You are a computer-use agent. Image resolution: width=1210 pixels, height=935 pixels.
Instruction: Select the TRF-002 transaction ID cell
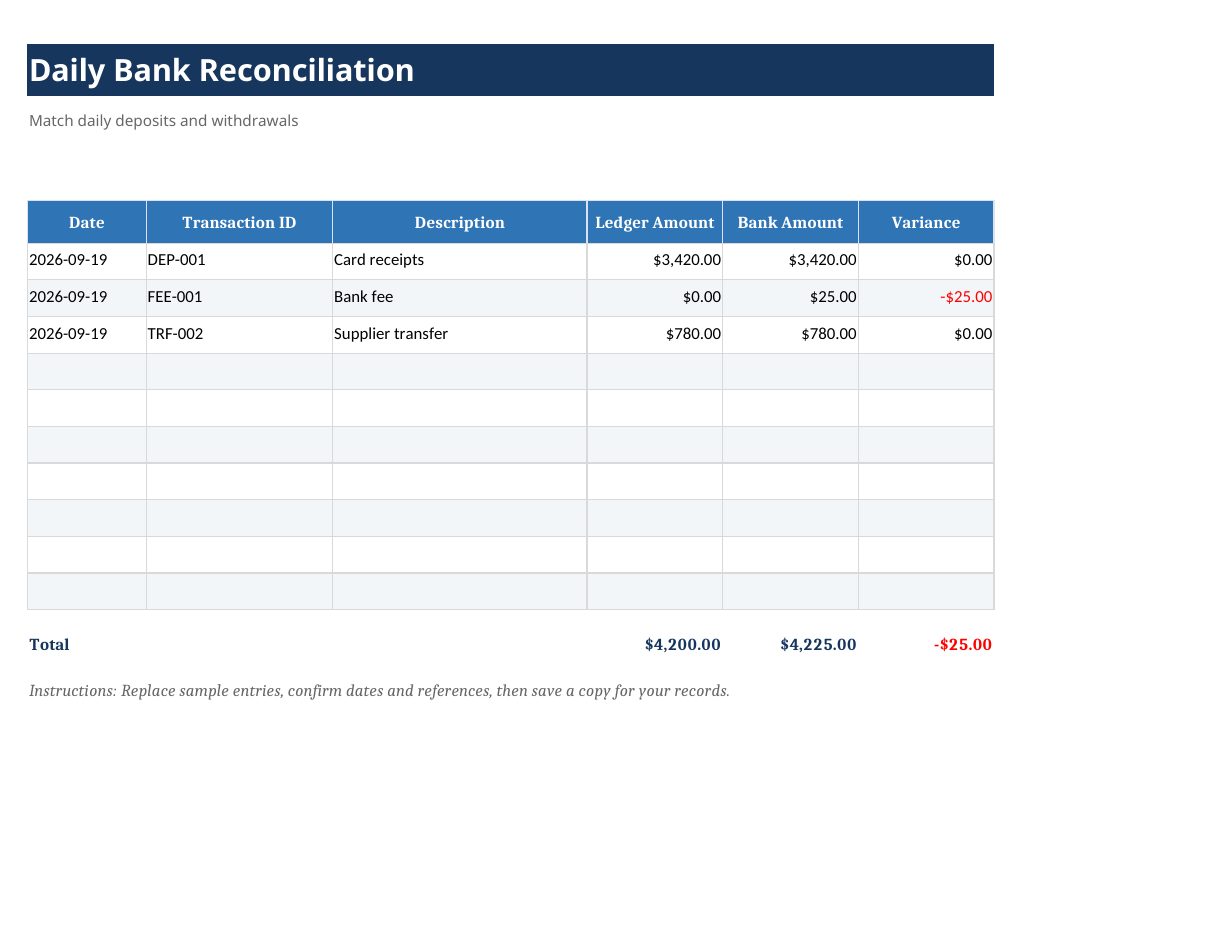tap(239, 334)
